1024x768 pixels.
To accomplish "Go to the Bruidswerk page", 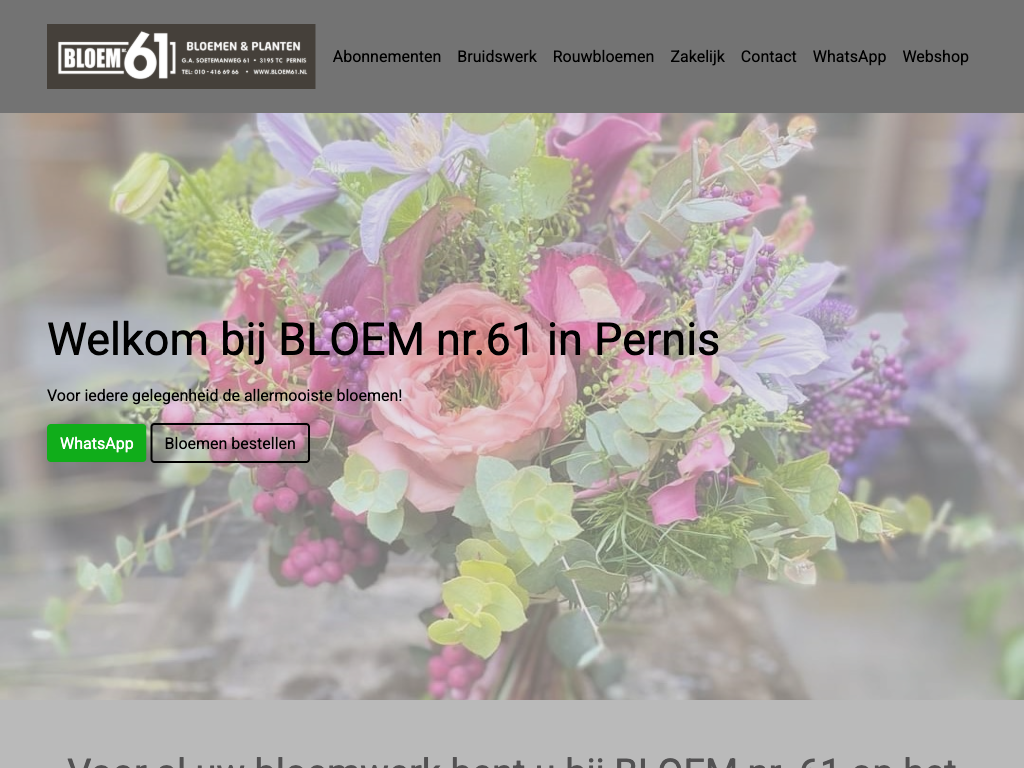I will (497, 57).
